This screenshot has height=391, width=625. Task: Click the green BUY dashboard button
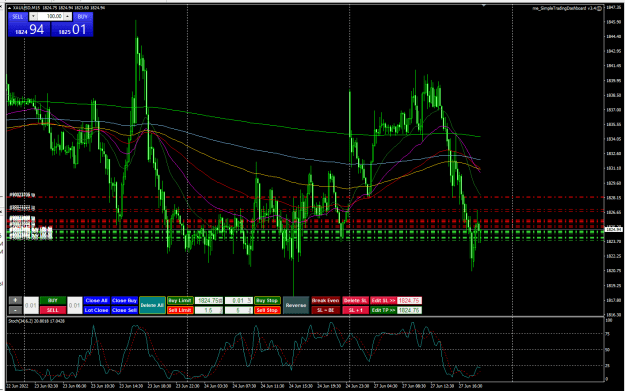tap(53, 300)
